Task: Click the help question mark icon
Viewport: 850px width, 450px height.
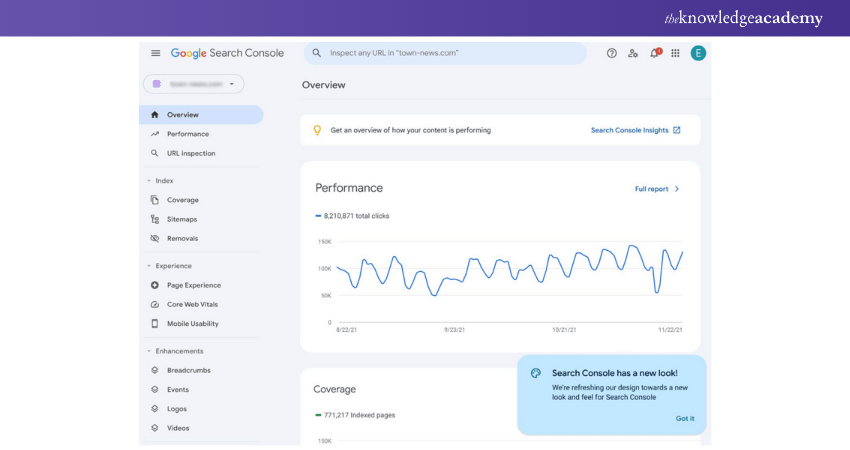Action: click(x=612, y=53)
